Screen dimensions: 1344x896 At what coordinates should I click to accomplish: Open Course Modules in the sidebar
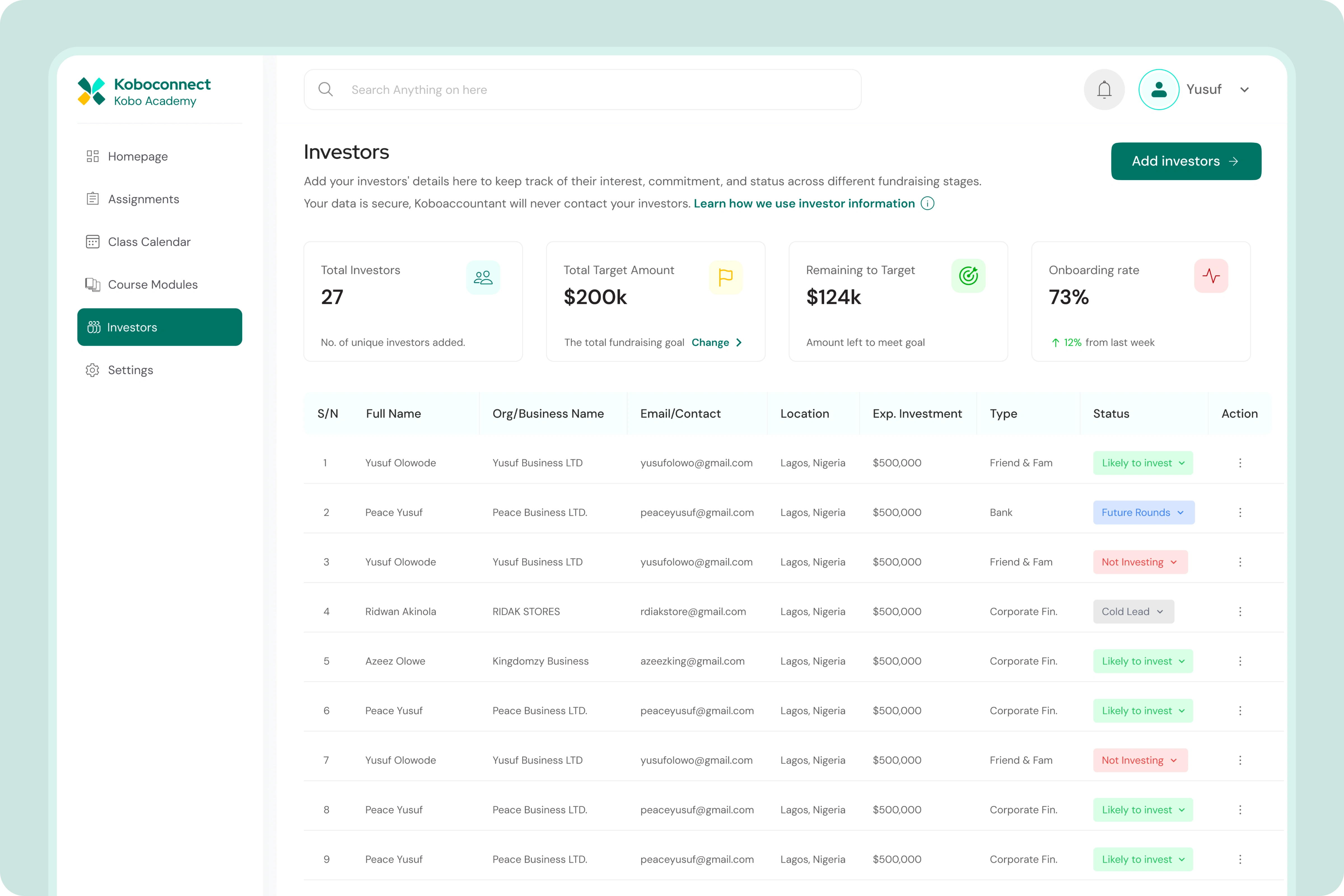tap(152, 284)
